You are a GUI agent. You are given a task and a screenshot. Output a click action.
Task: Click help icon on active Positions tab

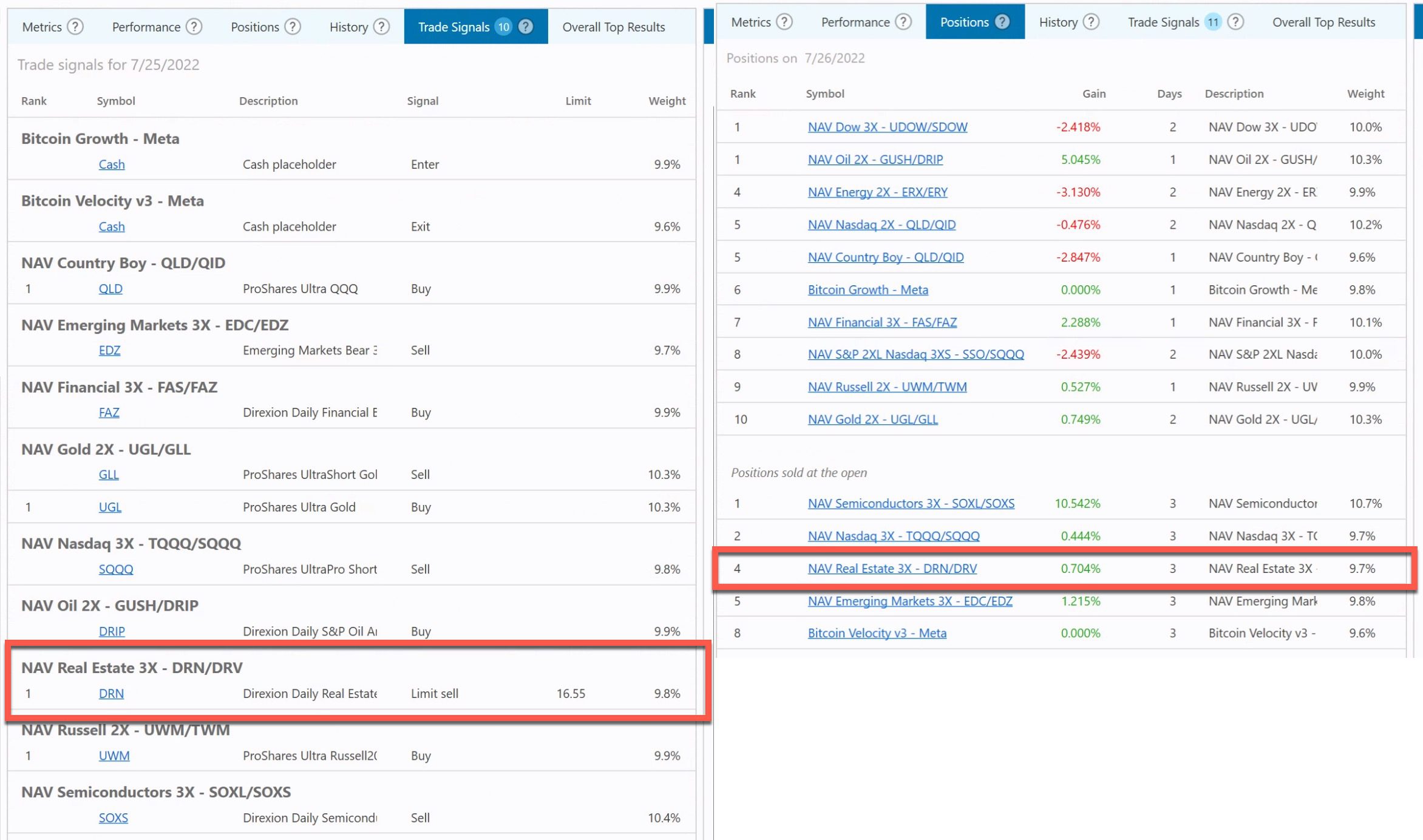[x=1002, y=22]
